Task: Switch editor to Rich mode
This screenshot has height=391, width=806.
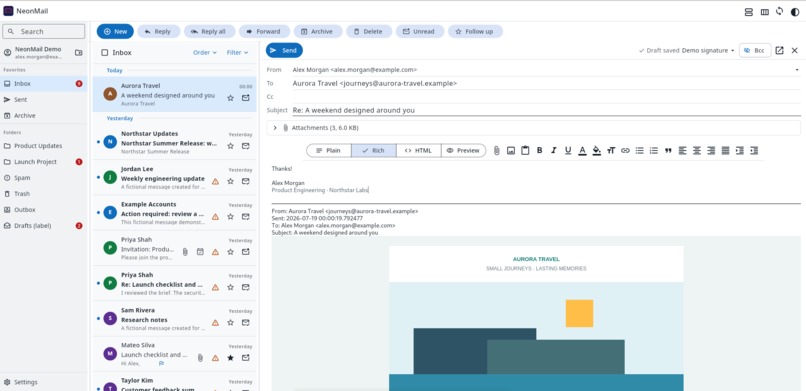Action: [374, 151]
